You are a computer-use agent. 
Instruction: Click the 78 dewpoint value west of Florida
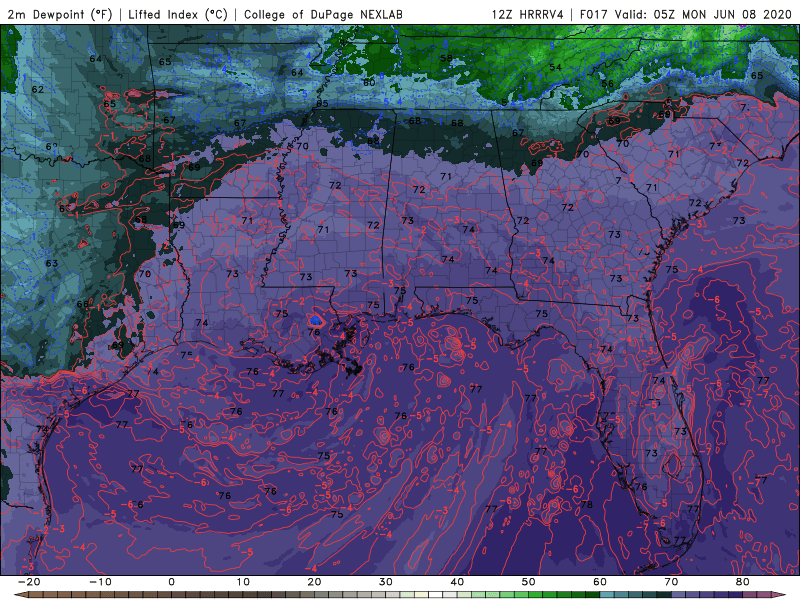pyautogui.click(x=587, y=505)
